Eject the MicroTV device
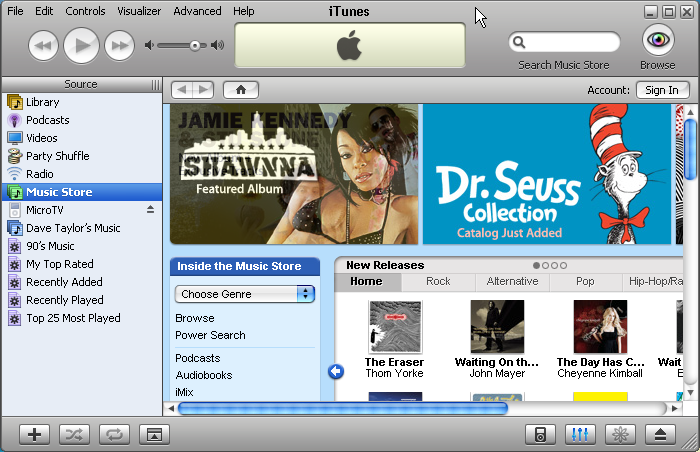The width and height of the screenshot is (700, 452). (x=150, y=209)
